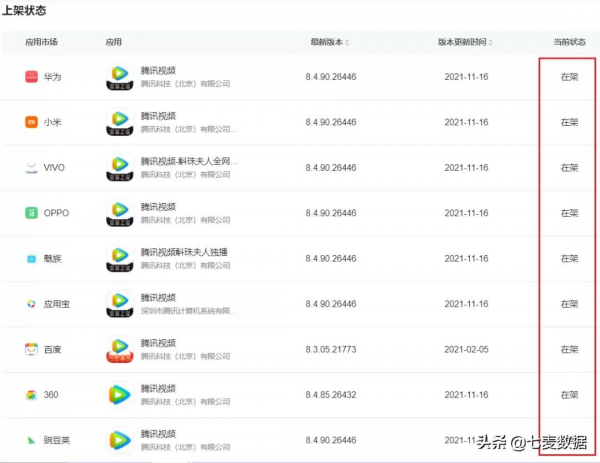Click the 当前状态 column header
Screen dimensions: 600x463
[x=569, y=42]
